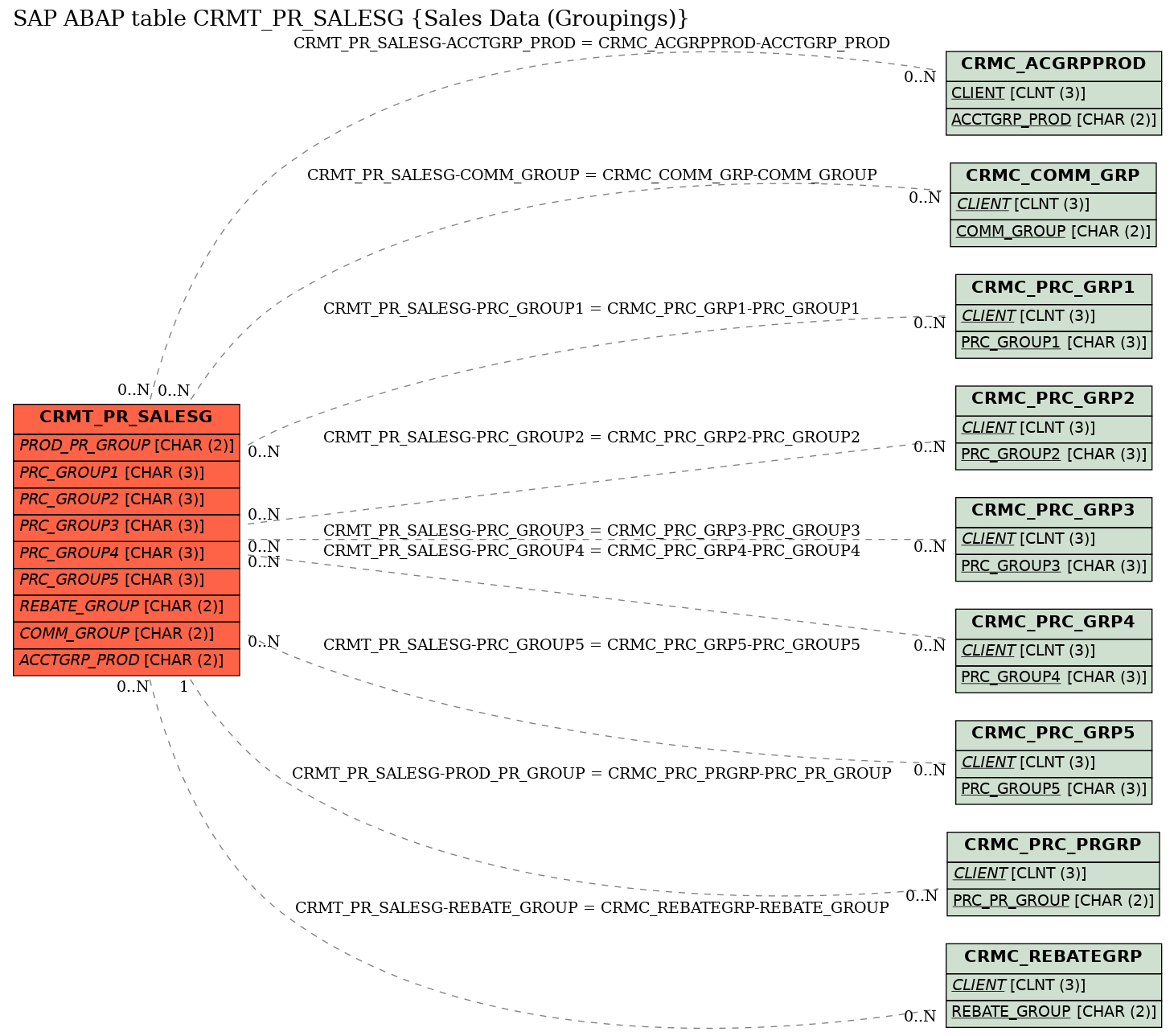This screenshot has height=1036, width=1174.
Task: Select COMM_GROUP field in CRMT_PR_SALESG
Action: tap(126, 635)
